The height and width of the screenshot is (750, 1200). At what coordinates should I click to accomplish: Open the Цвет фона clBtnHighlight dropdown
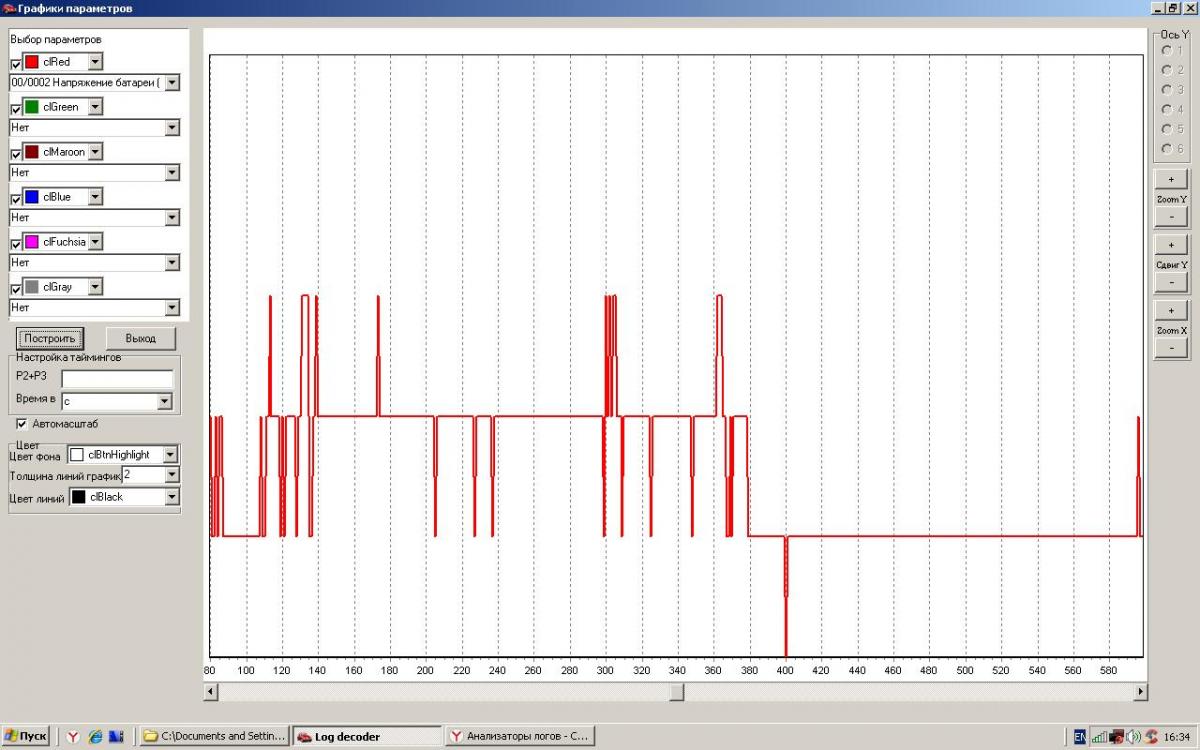pyautogui.click(x=170, y=454)
